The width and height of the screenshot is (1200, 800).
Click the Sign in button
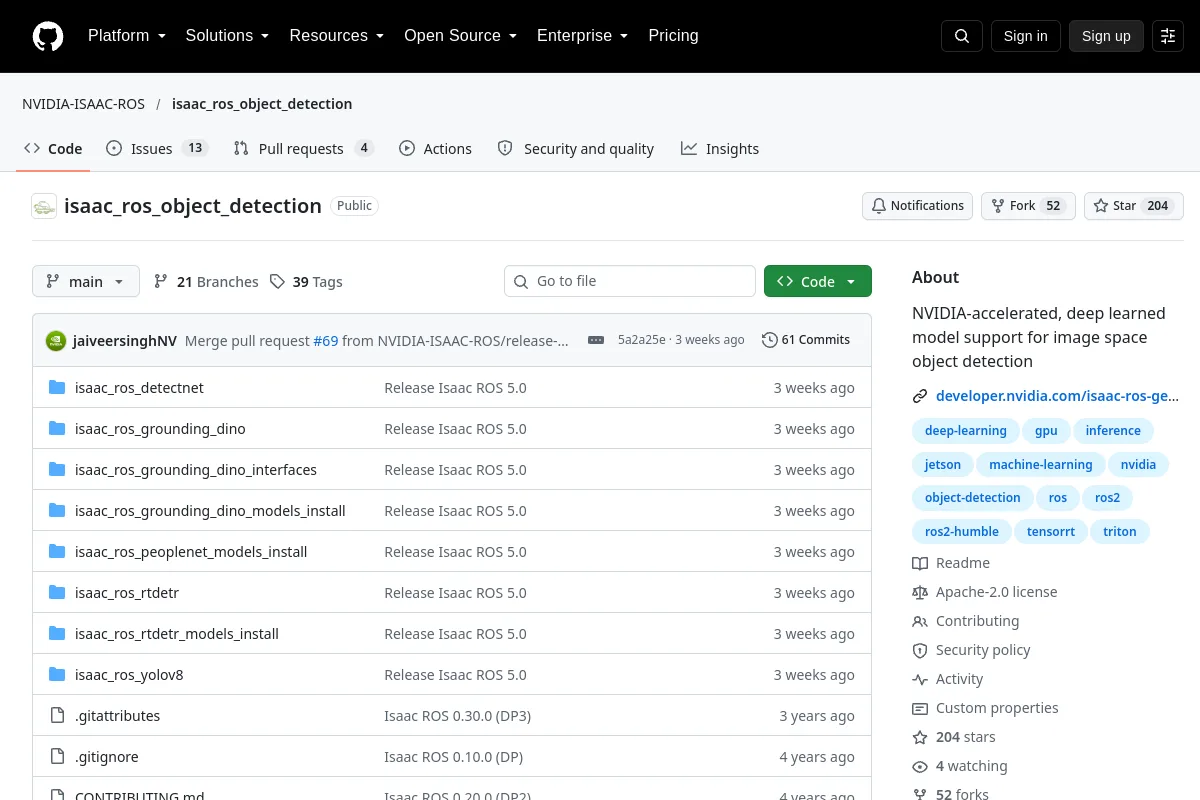tap(1025, 36)
